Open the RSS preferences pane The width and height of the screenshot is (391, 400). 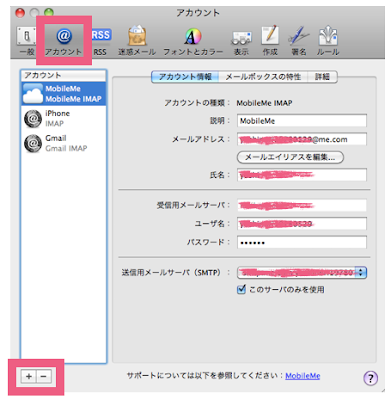[x=100, y=41]
